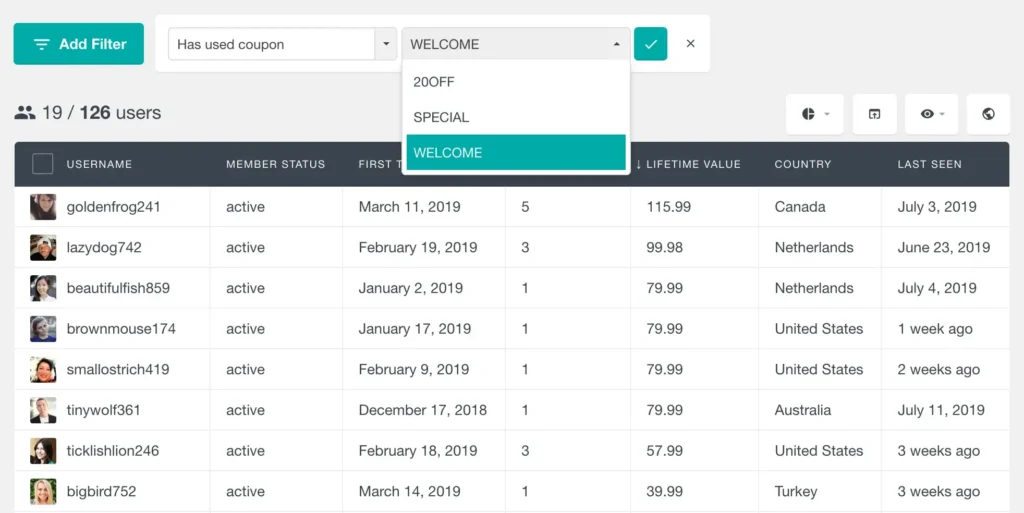This screenshot has height=513, width=1024.
Task: Open the smallostrich419 avatar
Action: pyautogui.click(x=43, y=369)
